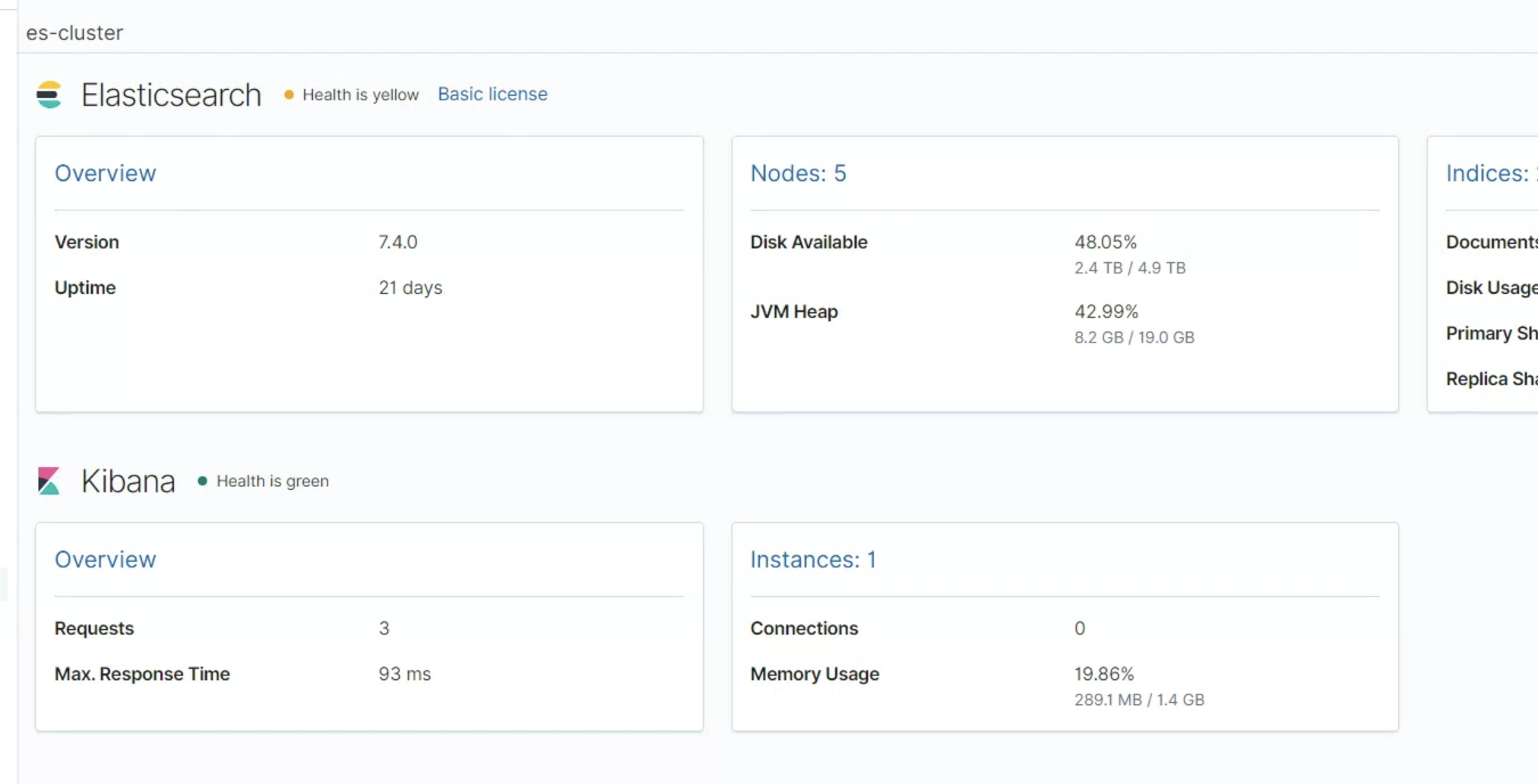Click the Memory Usage label
The height and width of the screenshot is (784, 1538).
(x=815, y=674)
